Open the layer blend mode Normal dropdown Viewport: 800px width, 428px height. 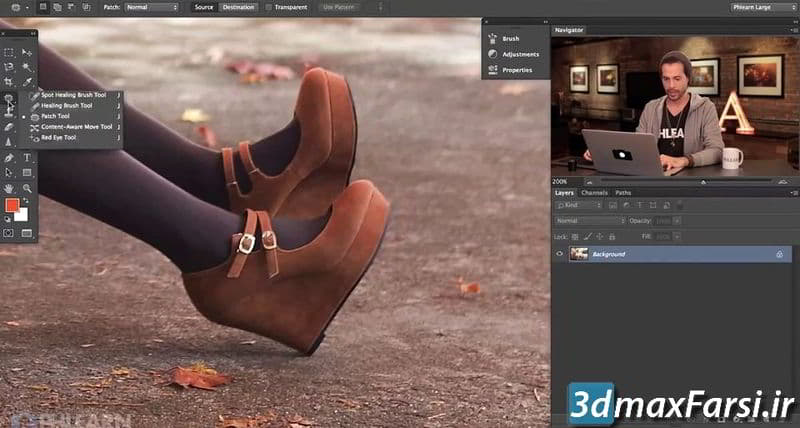[590, 221]
